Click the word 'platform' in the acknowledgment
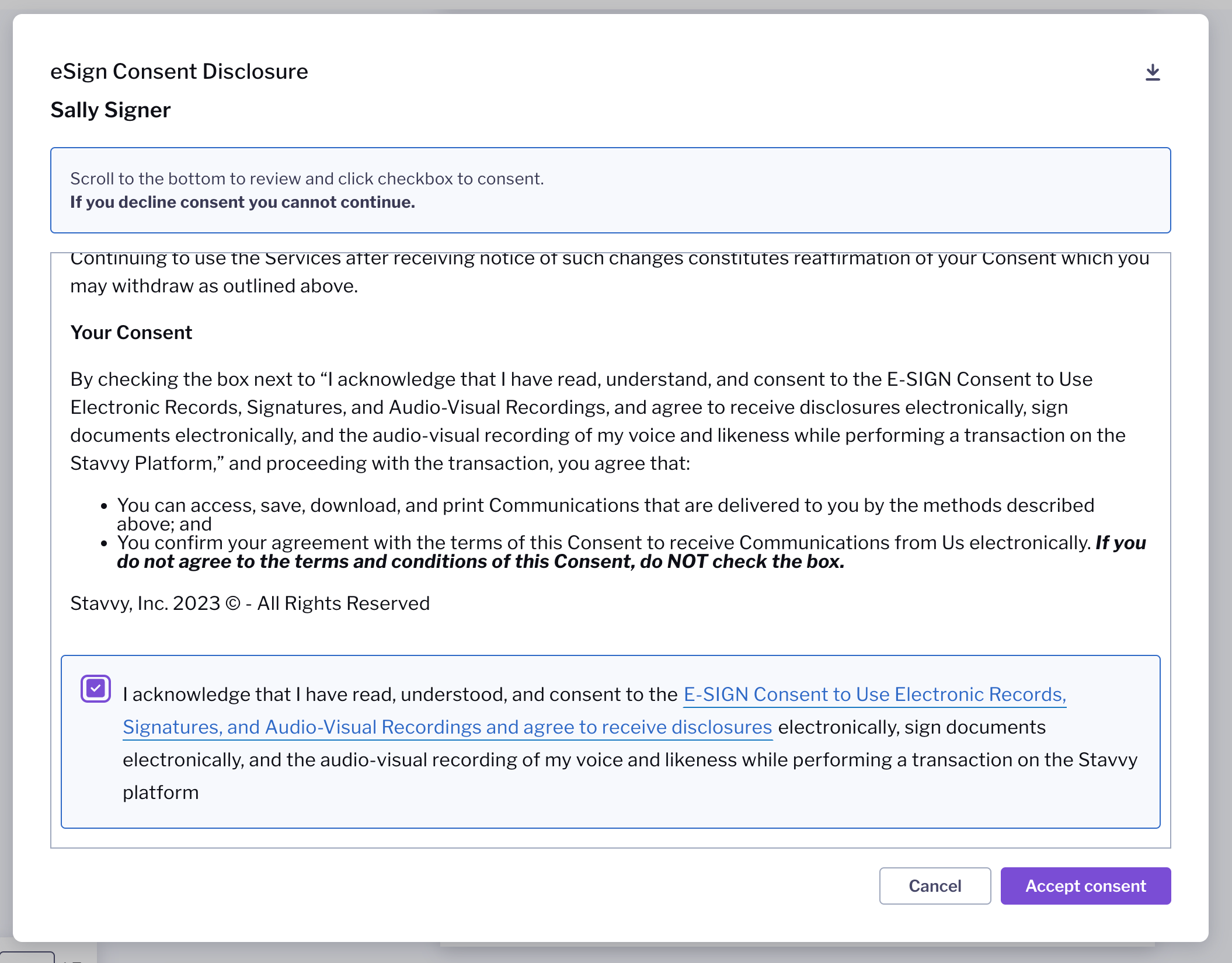The height and width of the screenshot is (963, 1232). coord(161,793)
